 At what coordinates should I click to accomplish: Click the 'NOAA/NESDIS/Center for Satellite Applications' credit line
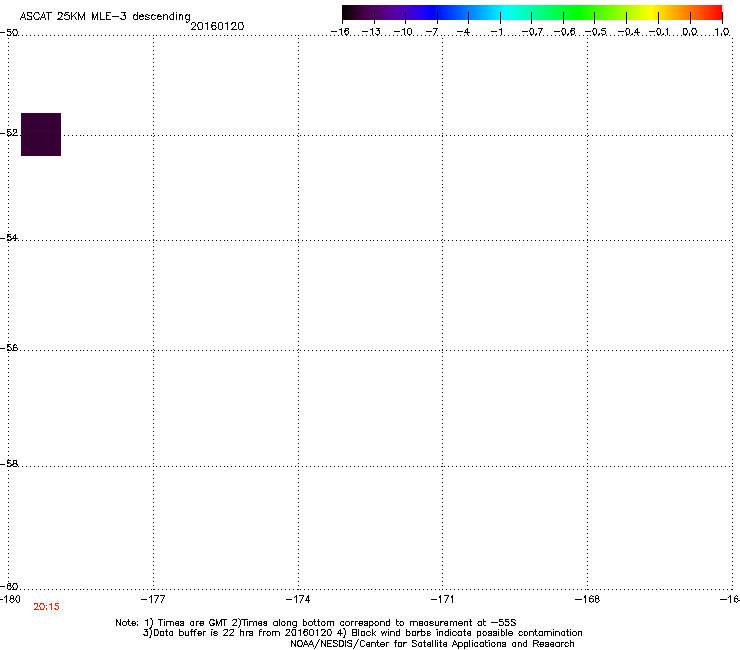tap(432, 644)
